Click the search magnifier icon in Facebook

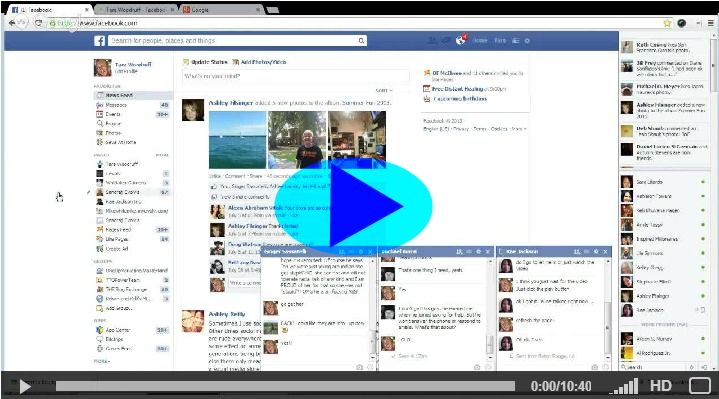(361, 41)
